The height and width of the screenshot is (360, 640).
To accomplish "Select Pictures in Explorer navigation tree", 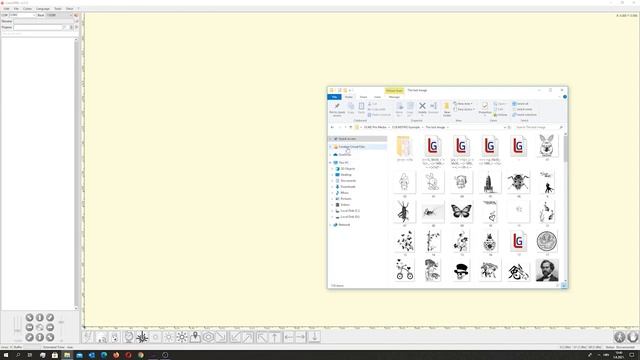I will coord(346,199).
